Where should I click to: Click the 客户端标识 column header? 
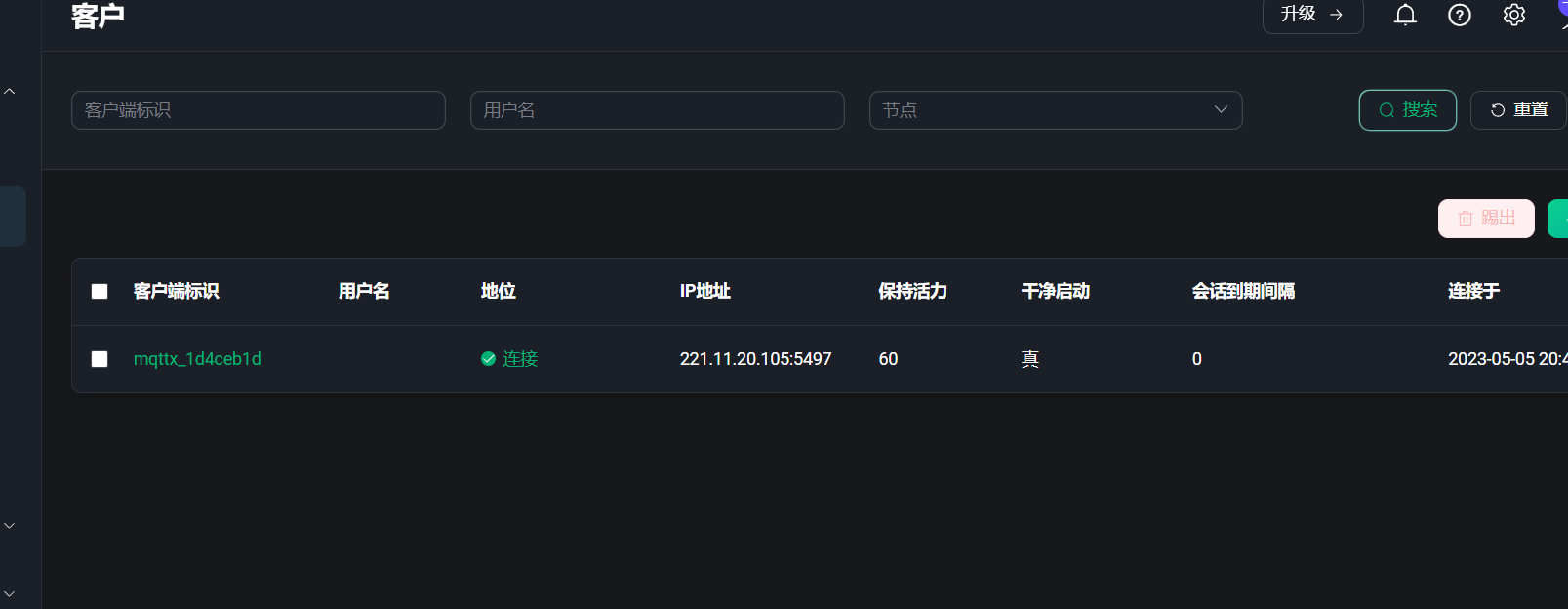point(177,291)
